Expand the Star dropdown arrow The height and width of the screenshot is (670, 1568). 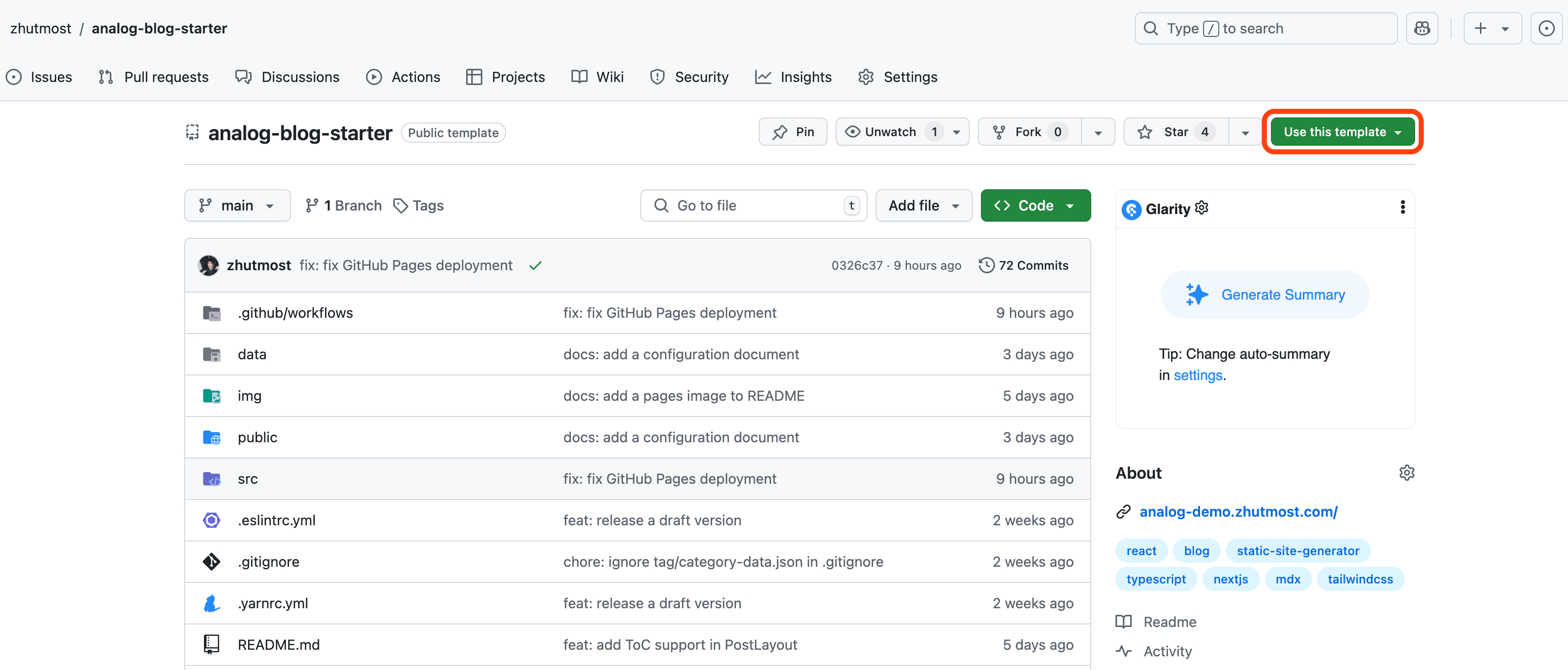pyautogui.click(x=1245, y=132)
